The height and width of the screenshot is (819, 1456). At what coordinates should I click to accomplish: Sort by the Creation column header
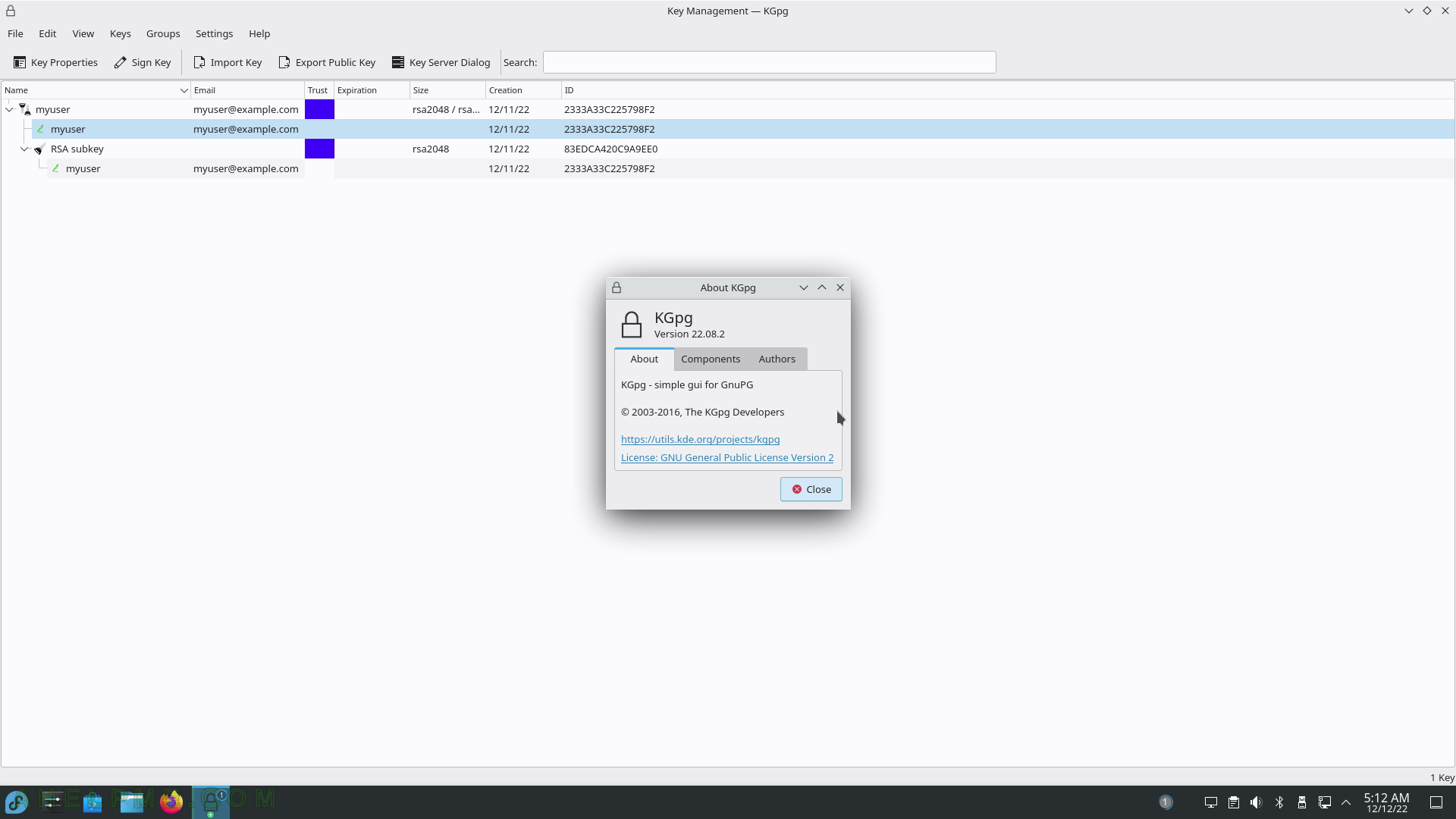(523, 90)
